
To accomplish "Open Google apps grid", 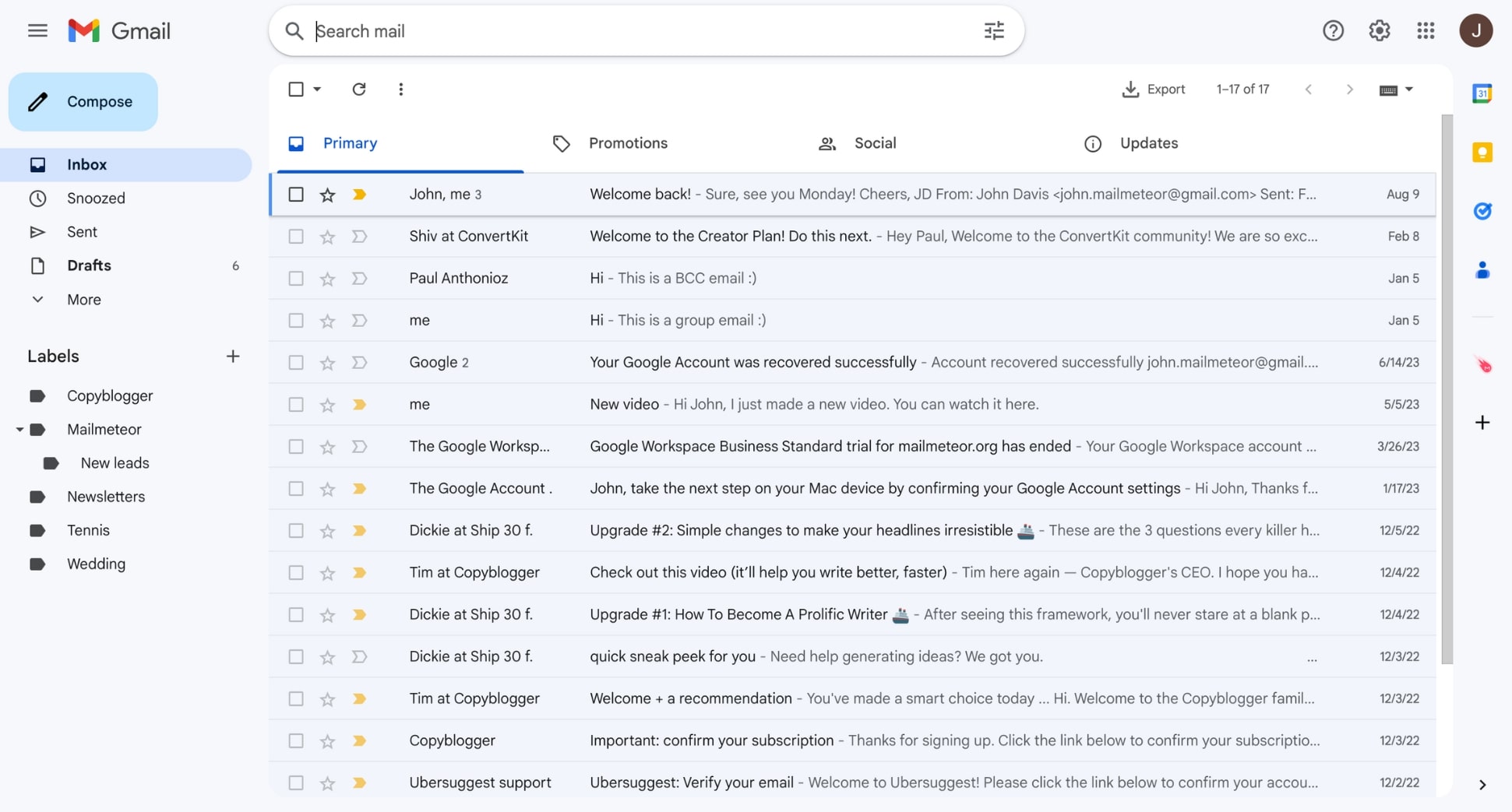I will pos(1426,30).
